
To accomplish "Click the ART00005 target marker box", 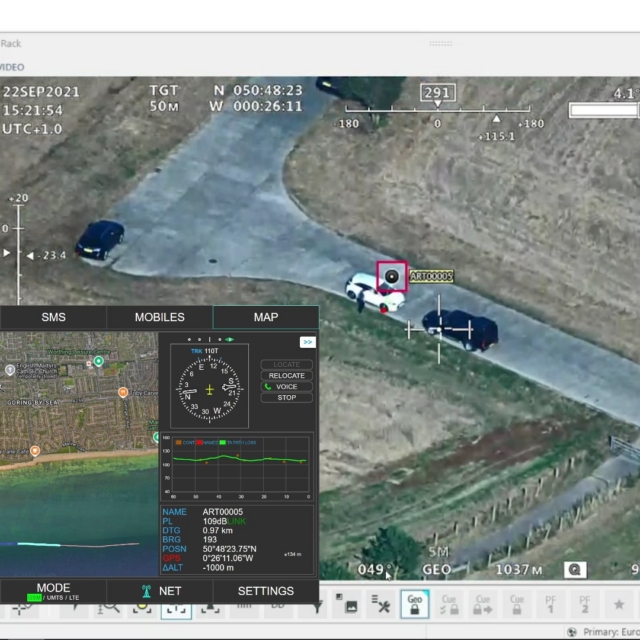I will click(x=391, y=276).
